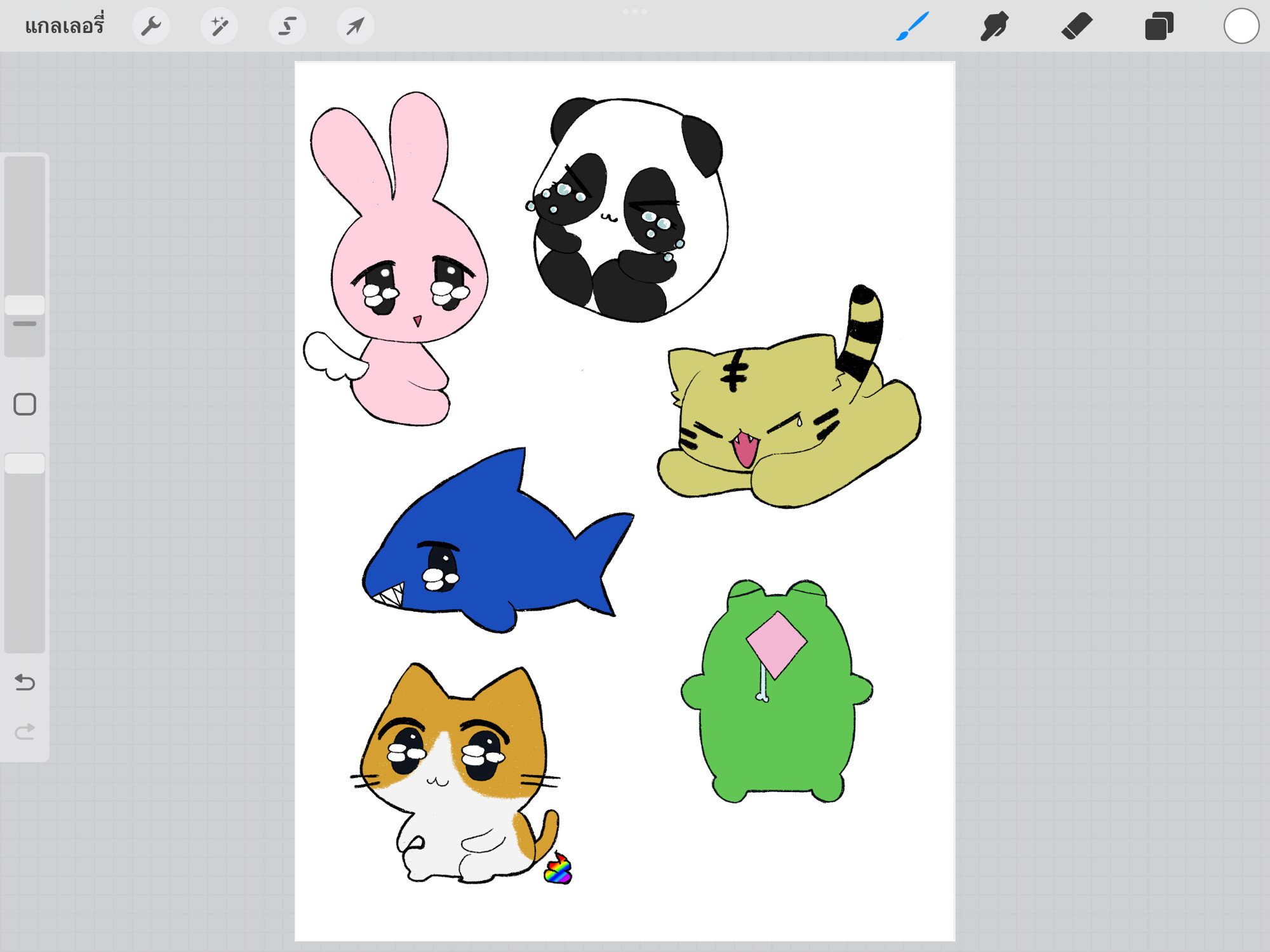The width and height of the screenshot is (1270, 952).
Task: Open the Adjustments magic wand menu
Action: pyautogui.click(x=219, y=26)
